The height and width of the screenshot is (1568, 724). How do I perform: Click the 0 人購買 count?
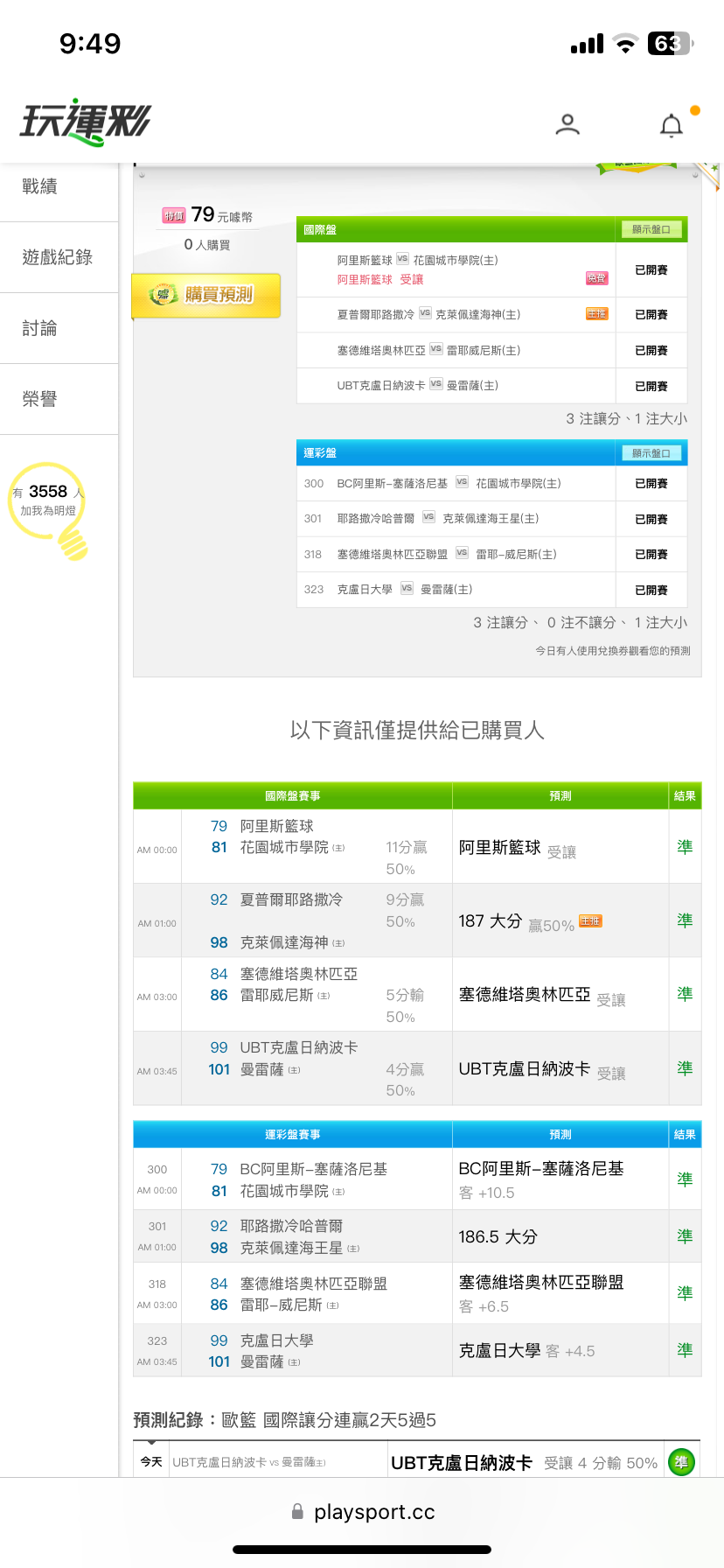207,245
